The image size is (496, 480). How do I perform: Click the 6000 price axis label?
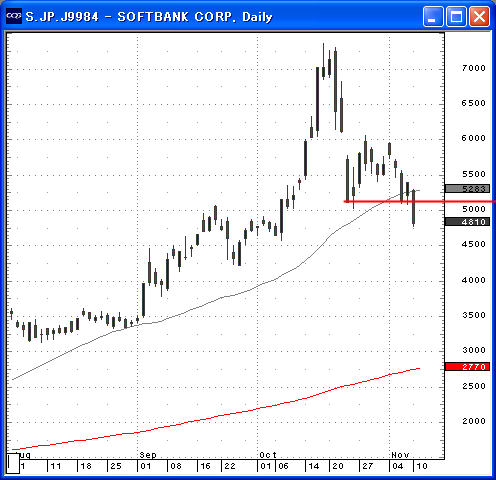point(473,138)
